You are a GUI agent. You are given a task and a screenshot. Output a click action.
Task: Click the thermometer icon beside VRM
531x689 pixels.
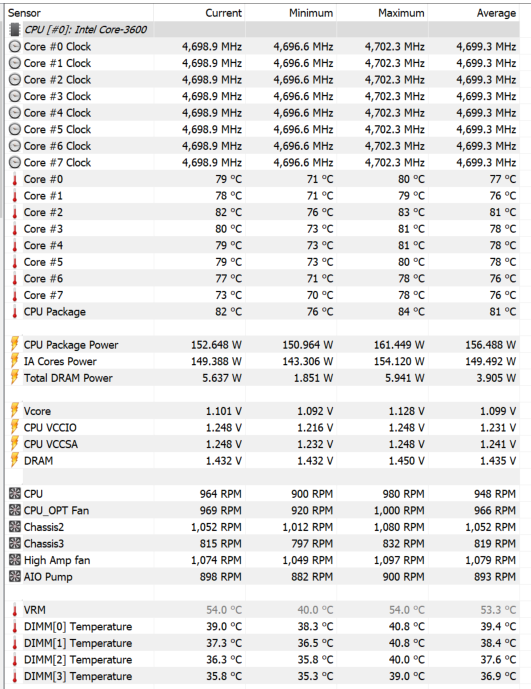15,610
